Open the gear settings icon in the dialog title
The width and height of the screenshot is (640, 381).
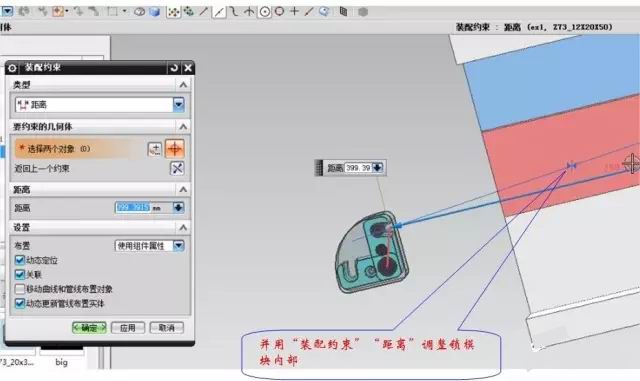click(x=12, y=68)
